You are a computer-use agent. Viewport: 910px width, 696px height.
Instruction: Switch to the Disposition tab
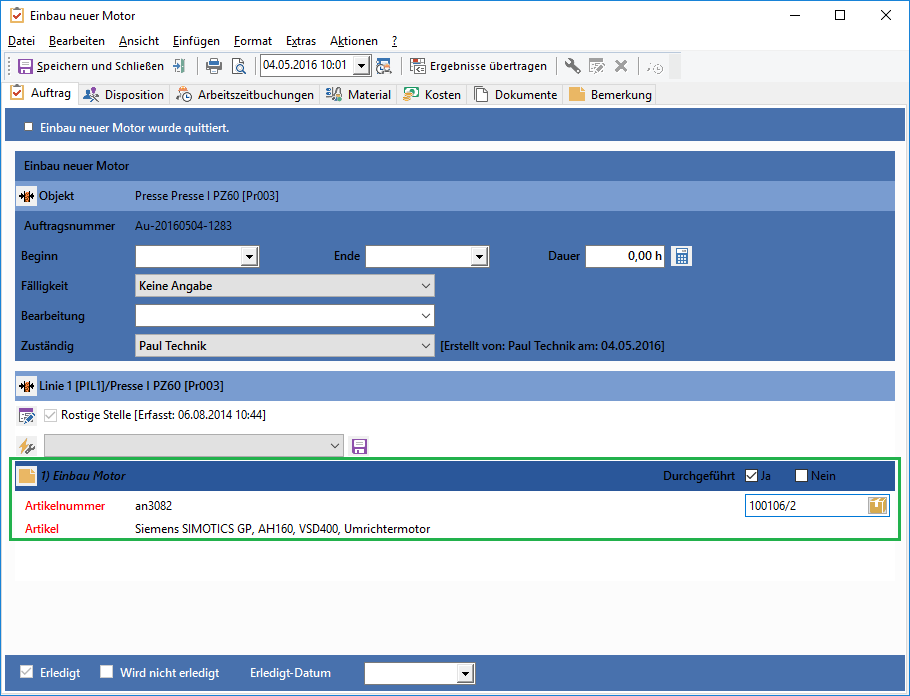pos(124,95)
